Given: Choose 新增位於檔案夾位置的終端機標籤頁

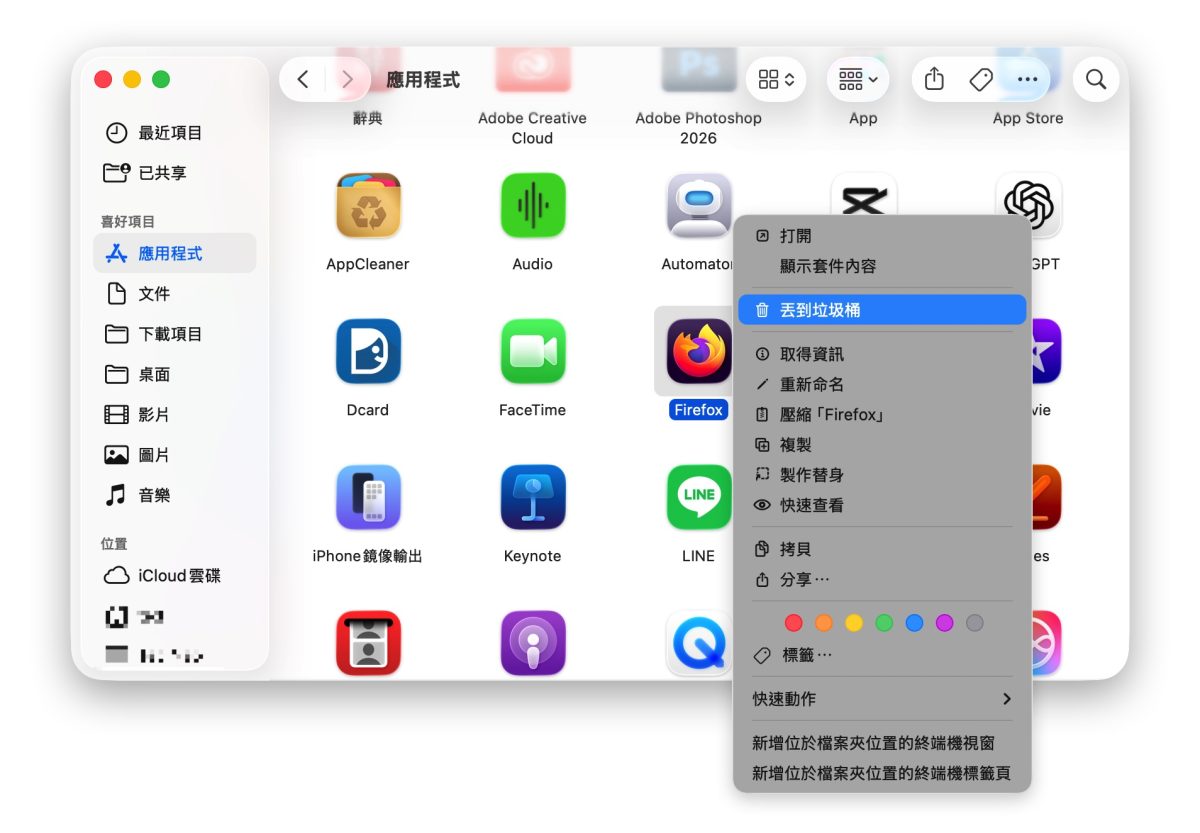Looking at the screenshot, I should (x=882, y=773).
